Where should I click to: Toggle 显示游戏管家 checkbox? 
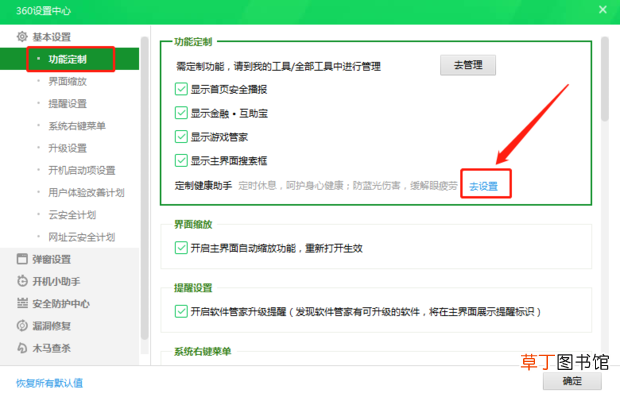click(x=181, y=137)
